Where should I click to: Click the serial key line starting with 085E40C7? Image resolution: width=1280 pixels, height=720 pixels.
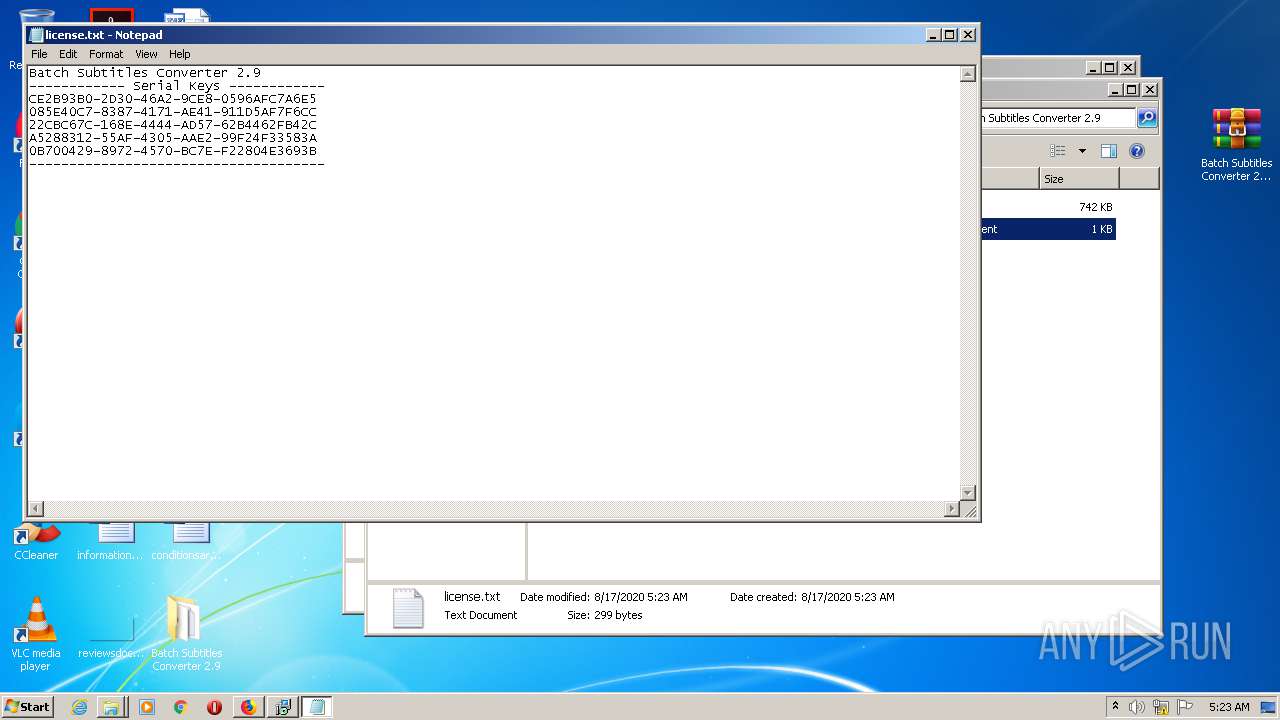click(x=173, y=112)
